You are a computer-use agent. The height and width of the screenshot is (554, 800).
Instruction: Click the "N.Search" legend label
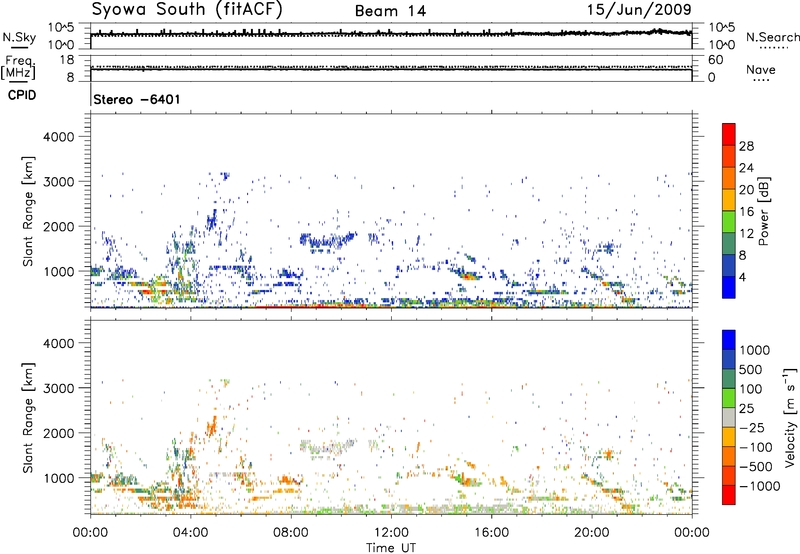click(772, 37)
